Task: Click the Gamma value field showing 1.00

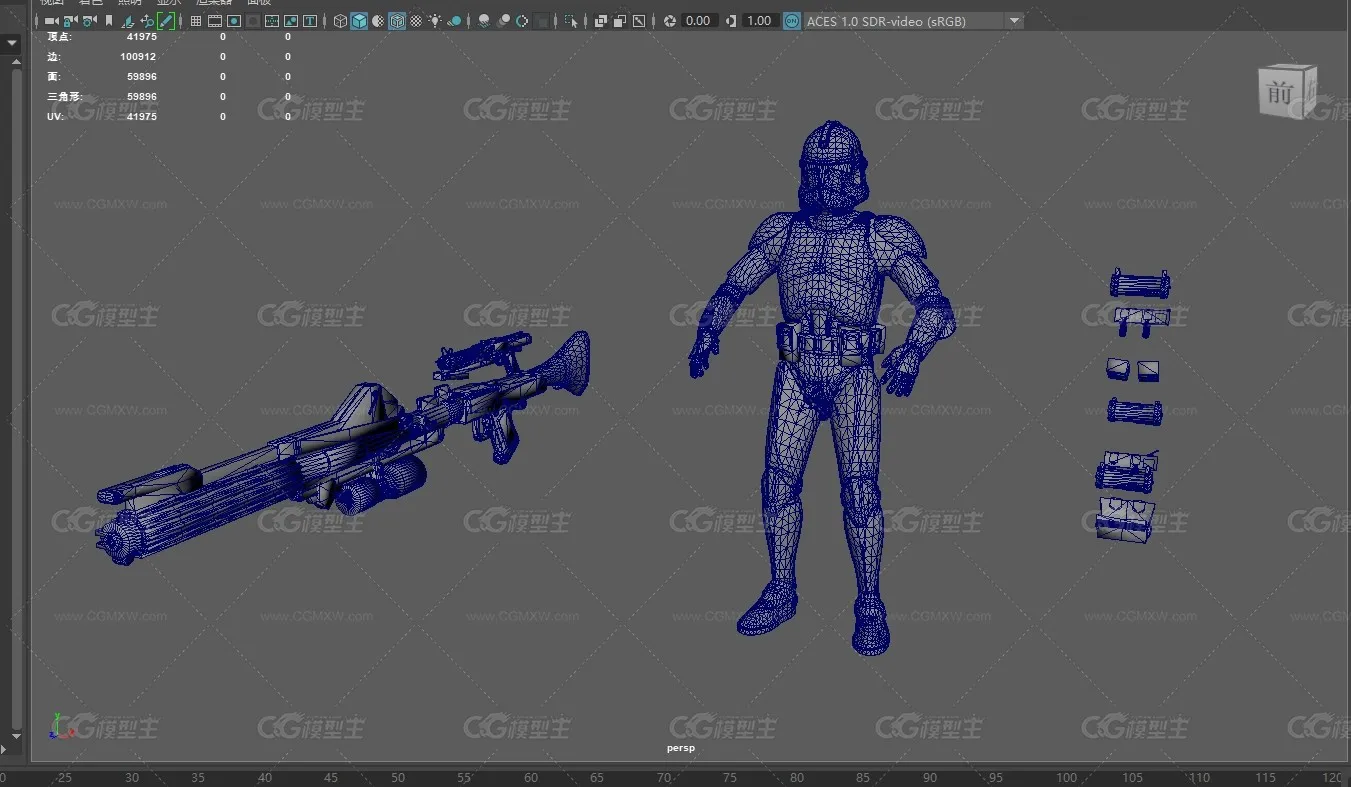Action: (759, 20)
